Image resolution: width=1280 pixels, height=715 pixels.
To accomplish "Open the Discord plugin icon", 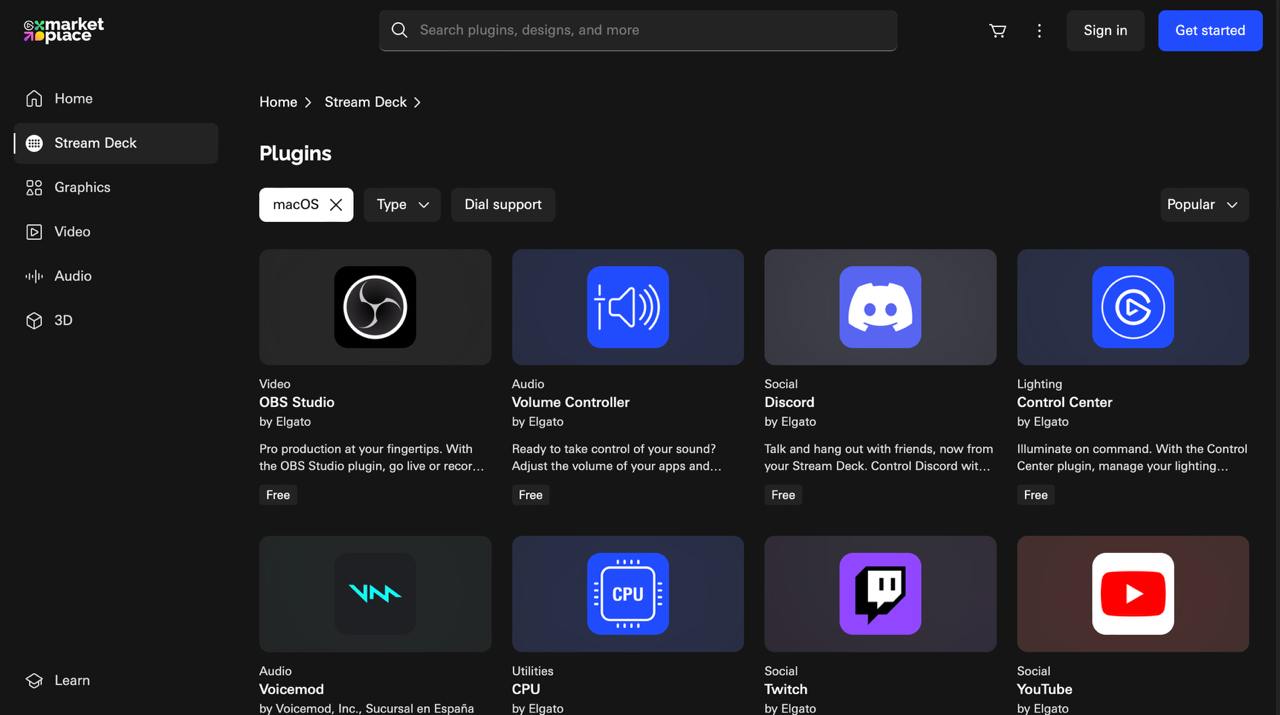I will click(x=880, y=307).
